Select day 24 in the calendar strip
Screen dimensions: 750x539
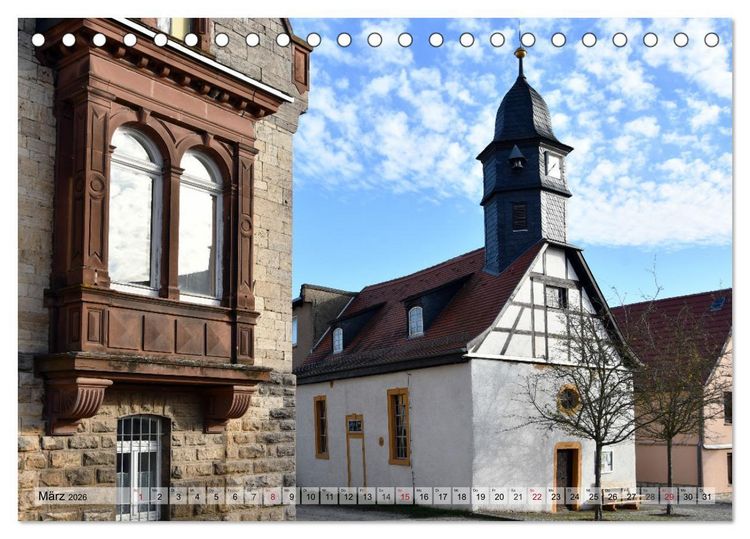click(x=574, y=496)
